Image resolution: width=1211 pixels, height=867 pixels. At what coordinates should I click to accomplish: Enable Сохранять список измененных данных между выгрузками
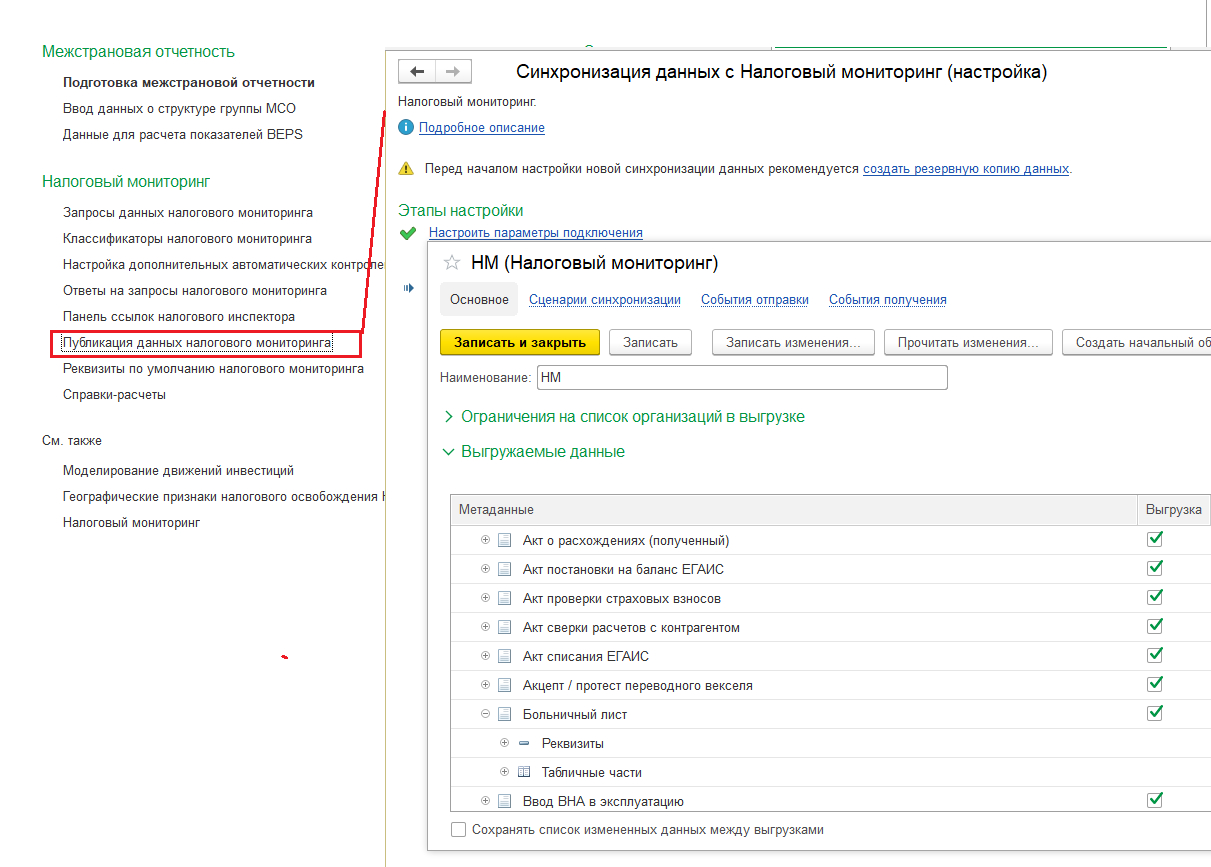pos(458,829)
